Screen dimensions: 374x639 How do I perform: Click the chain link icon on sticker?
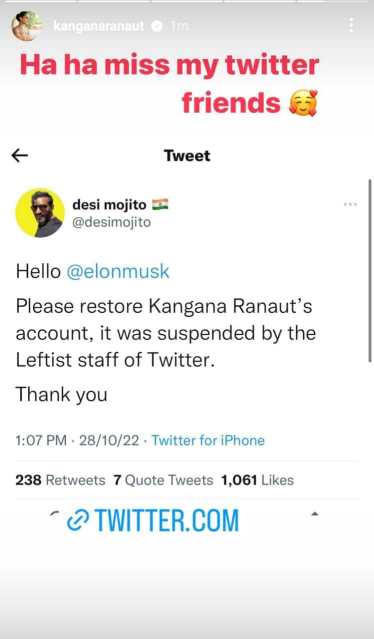point(78,521)
